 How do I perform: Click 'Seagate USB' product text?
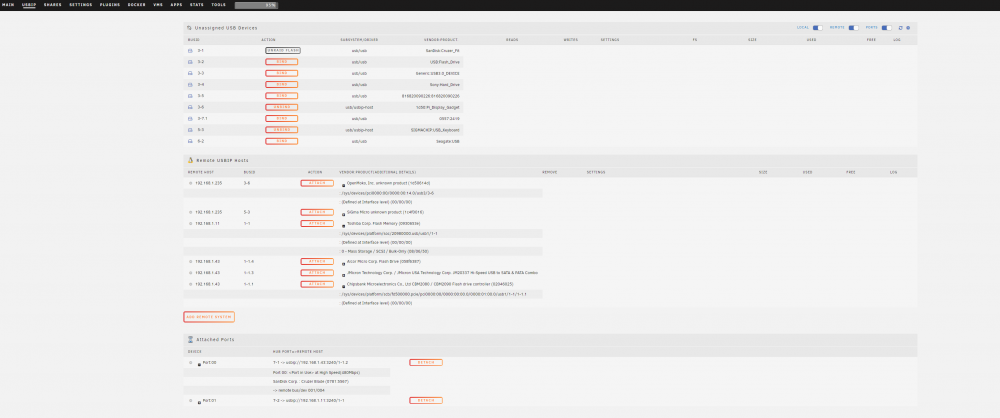pyautogui.click(x=448, y=141)
